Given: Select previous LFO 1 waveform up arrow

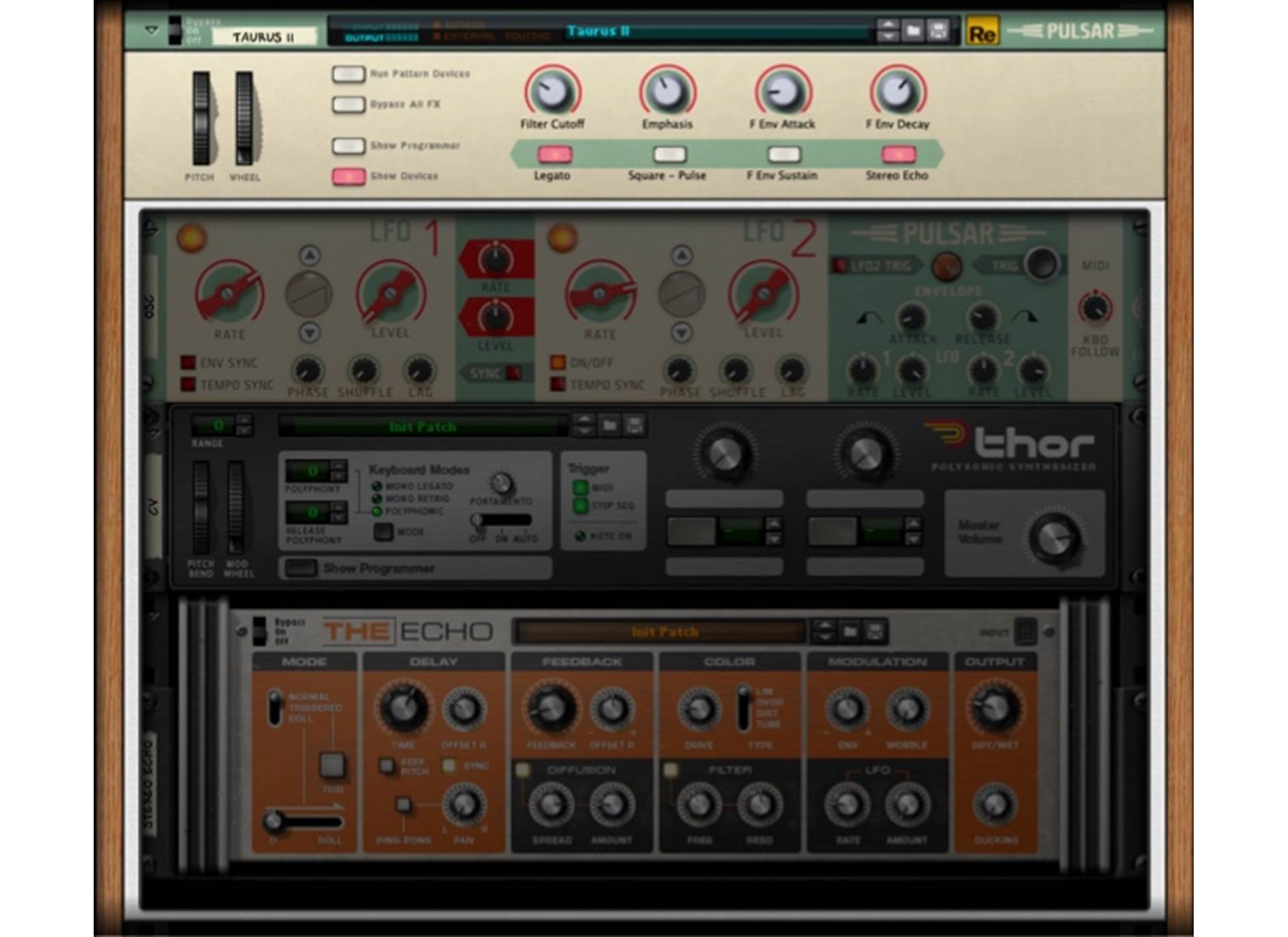Looking at the screenshot, I should (x=310, y=255).
